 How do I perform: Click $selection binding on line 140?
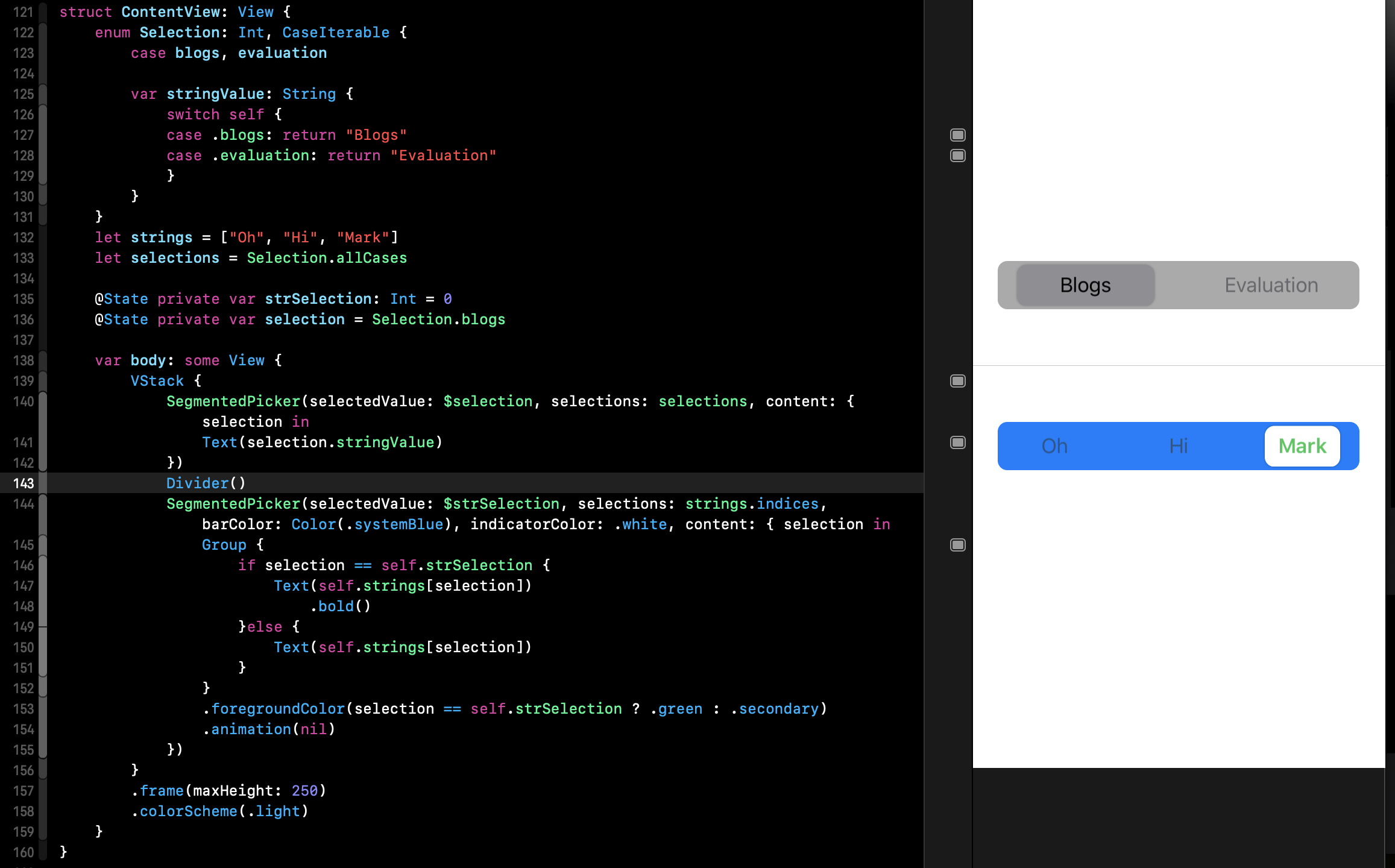coord(488,401)
